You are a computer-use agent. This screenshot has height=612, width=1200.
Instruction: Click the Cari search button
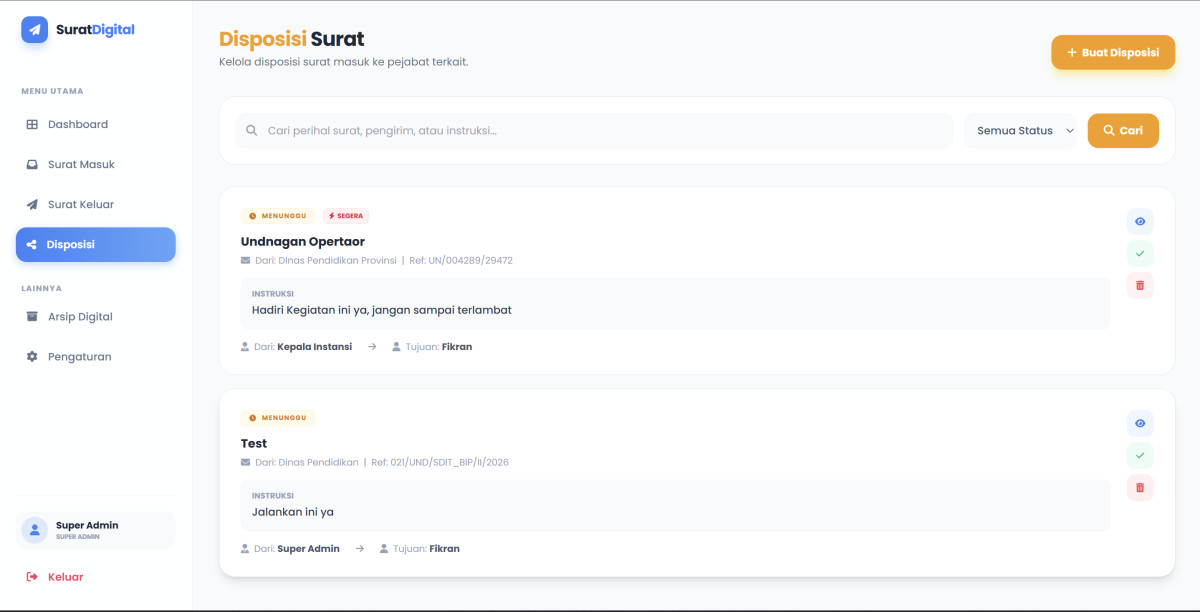[x=1123, y=131]
